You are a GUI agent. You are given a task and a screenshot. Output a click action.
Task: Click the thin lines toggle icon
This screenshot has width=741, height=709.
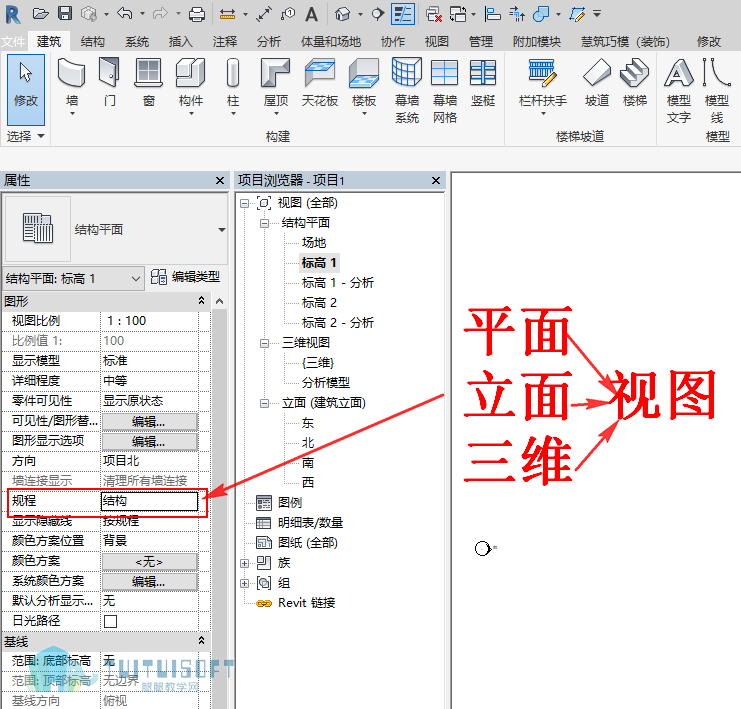403,14
